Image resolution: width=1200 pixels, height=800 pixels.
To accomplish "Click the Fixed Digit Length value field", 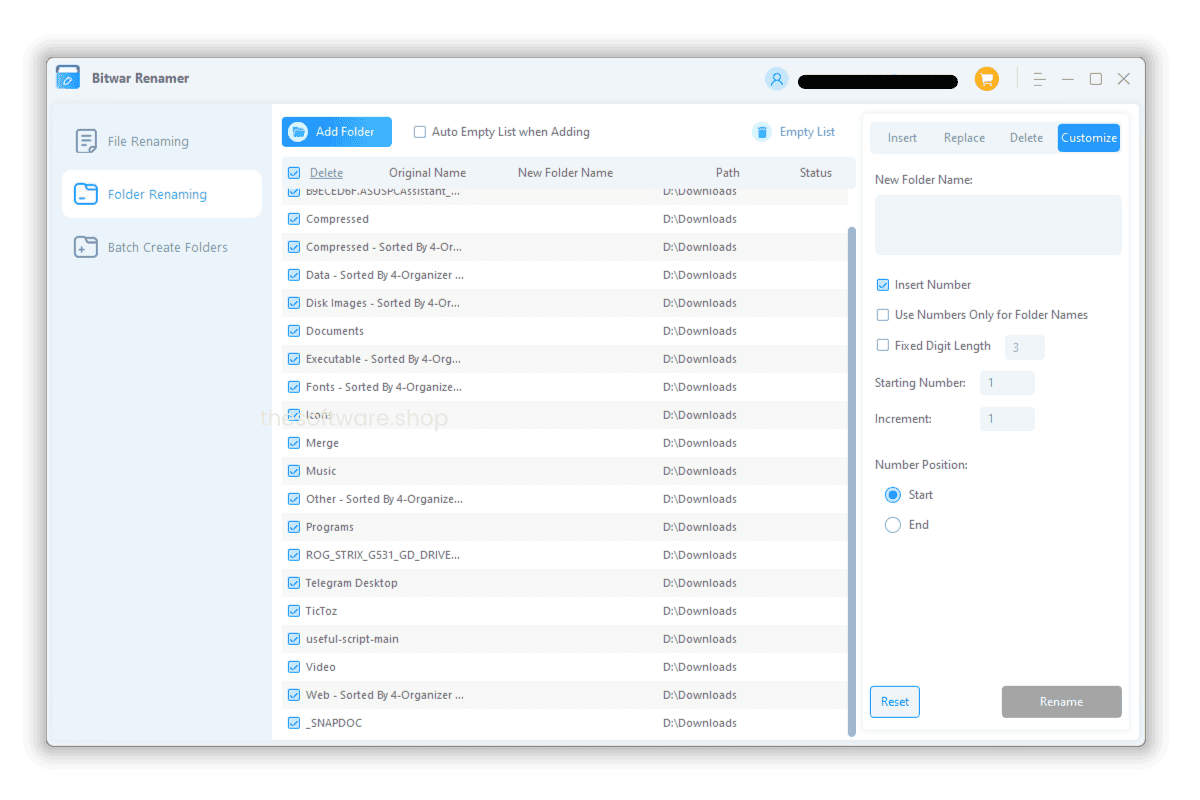I will [x=1024, y=348].
